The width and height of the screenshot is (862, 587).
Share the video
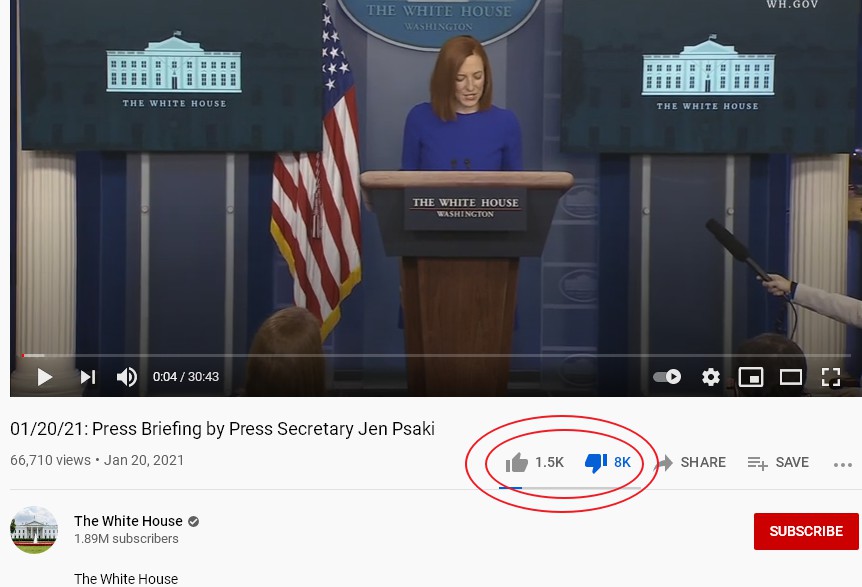(692, 462)
